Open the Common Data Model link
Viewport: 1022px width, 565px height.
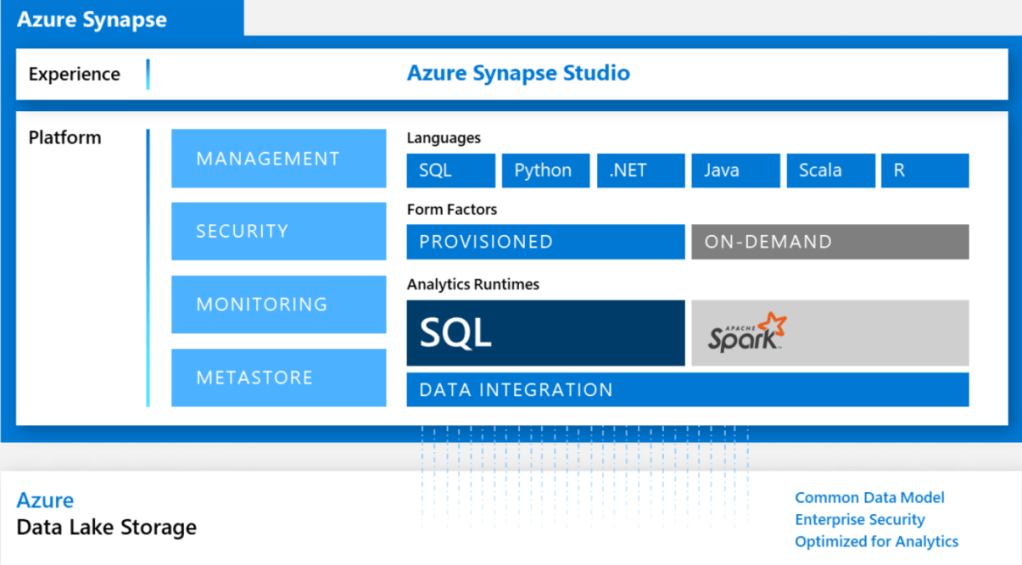tap(869, 498)
